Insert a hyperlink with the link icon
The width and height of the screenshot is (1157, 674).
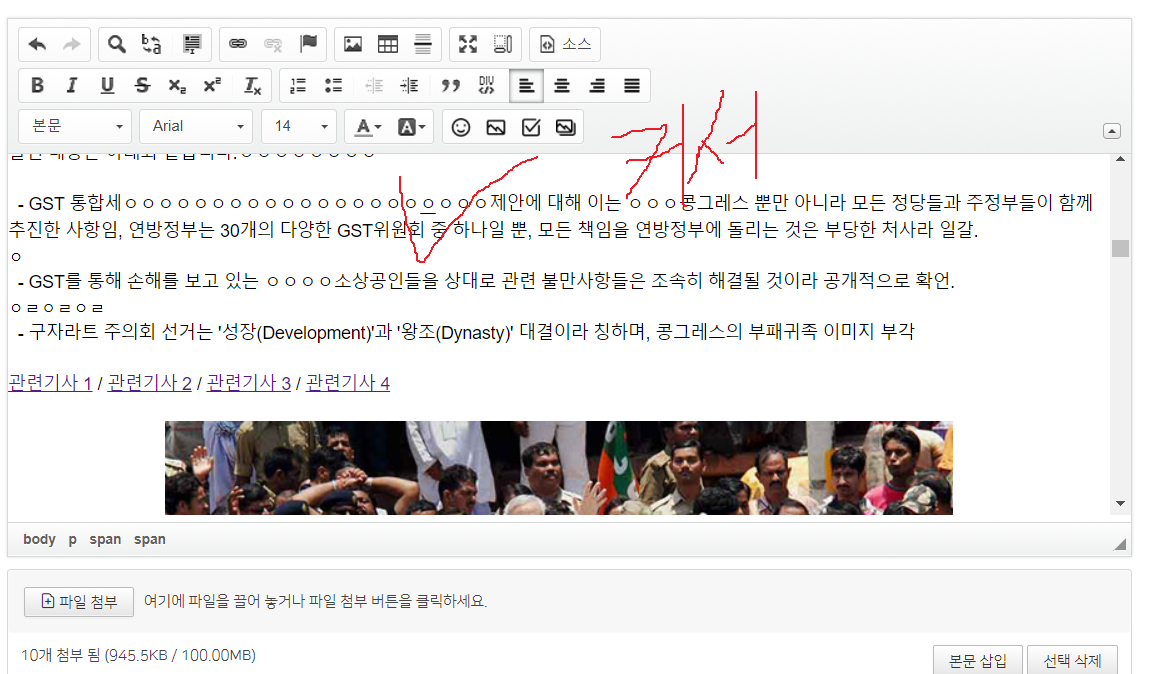238,44
